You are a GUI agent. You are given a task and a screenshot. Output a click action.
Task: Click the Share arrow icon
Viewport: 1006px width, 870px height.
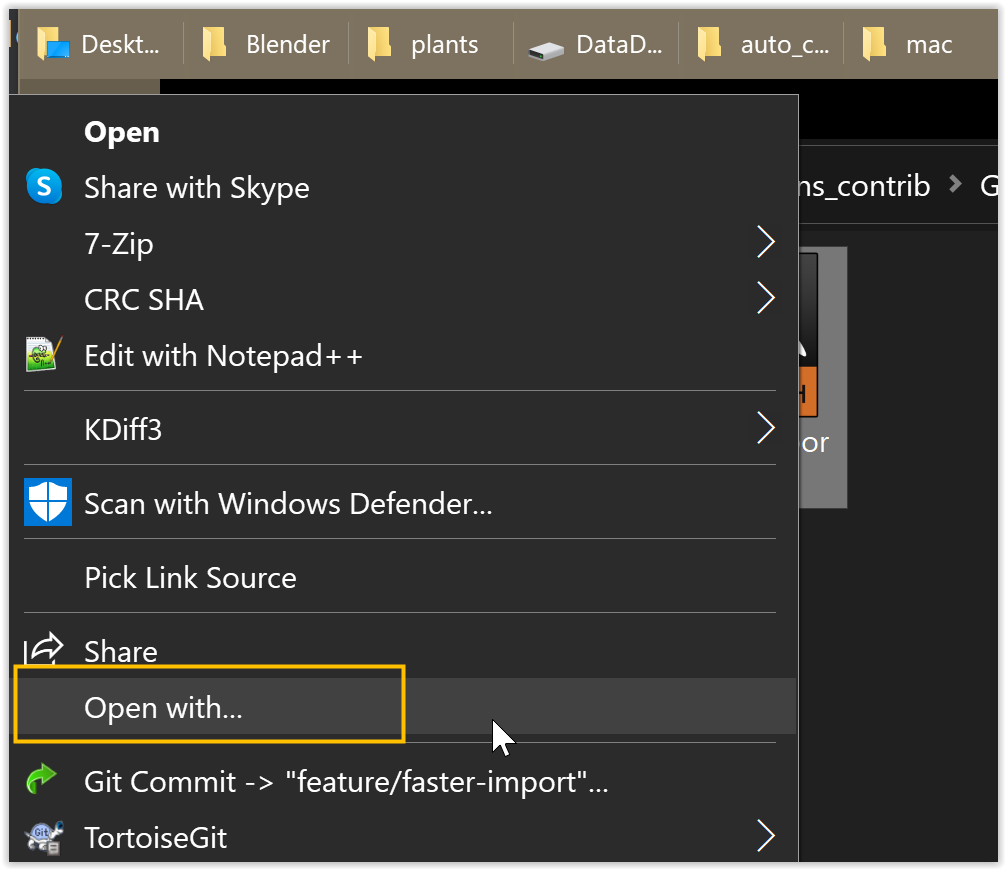44,649
